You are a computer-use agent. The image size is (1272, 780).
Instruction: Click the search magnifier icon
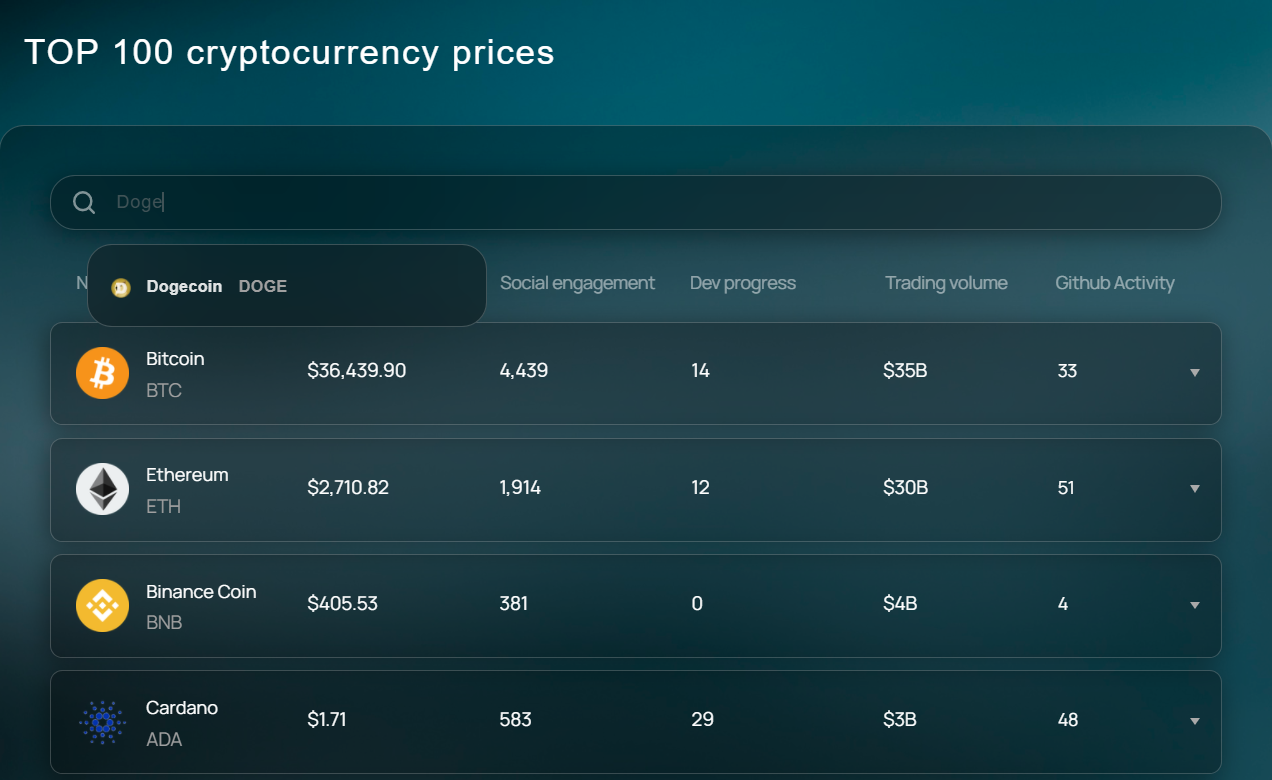84,203
